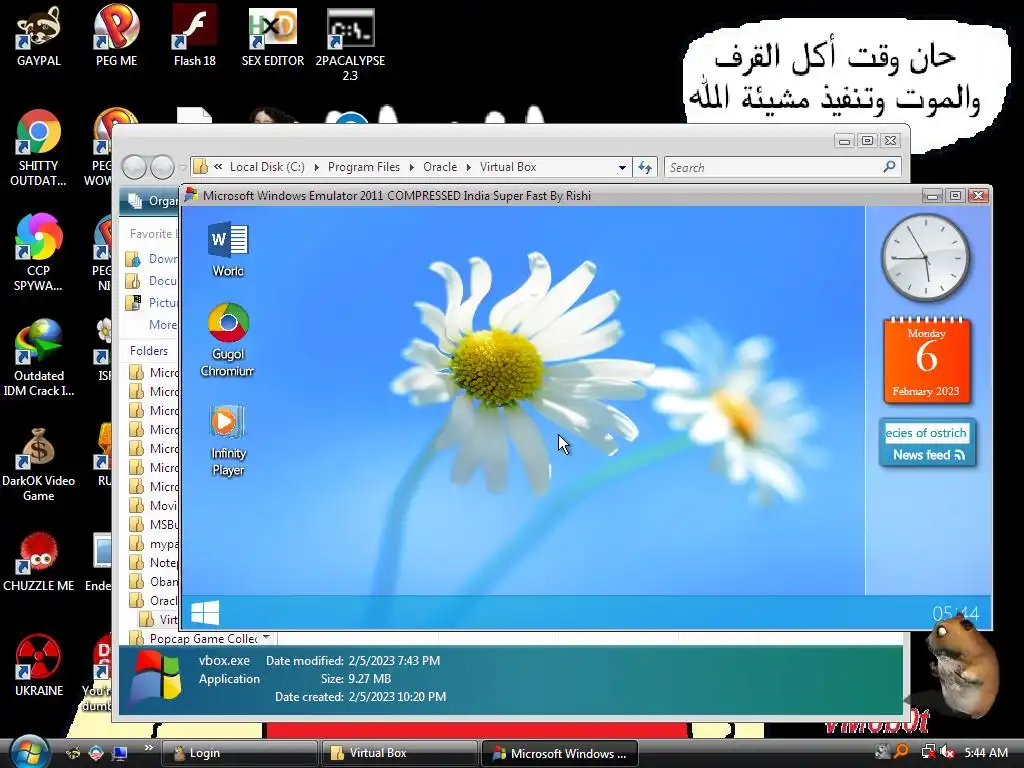The image size is (1024, 768).
Task: Click the Windows logo start button in emulator
Action: point(205,613)
